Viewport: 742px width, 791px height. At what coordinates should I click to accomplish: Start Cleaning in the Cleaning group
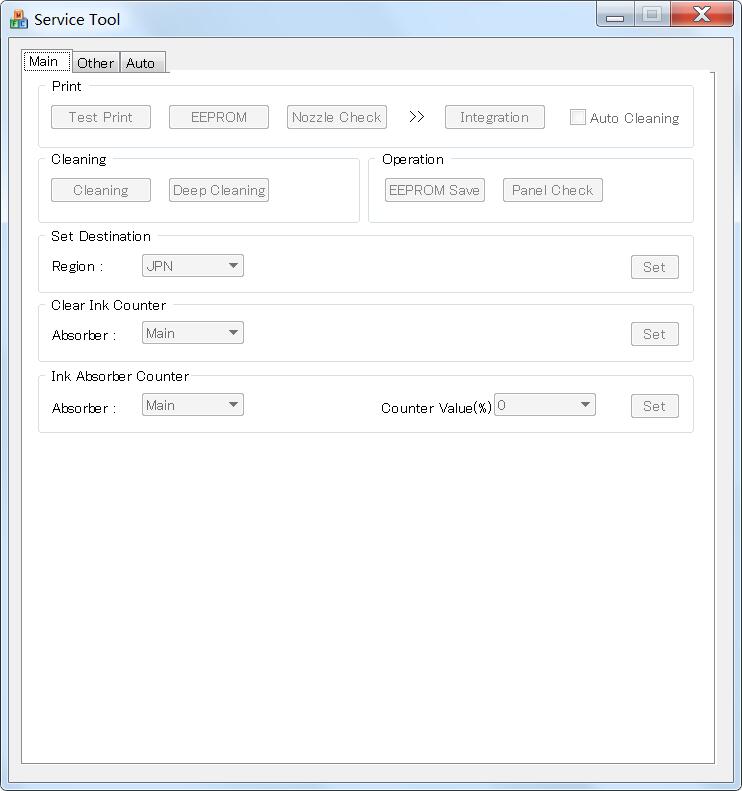pos(101,190)
